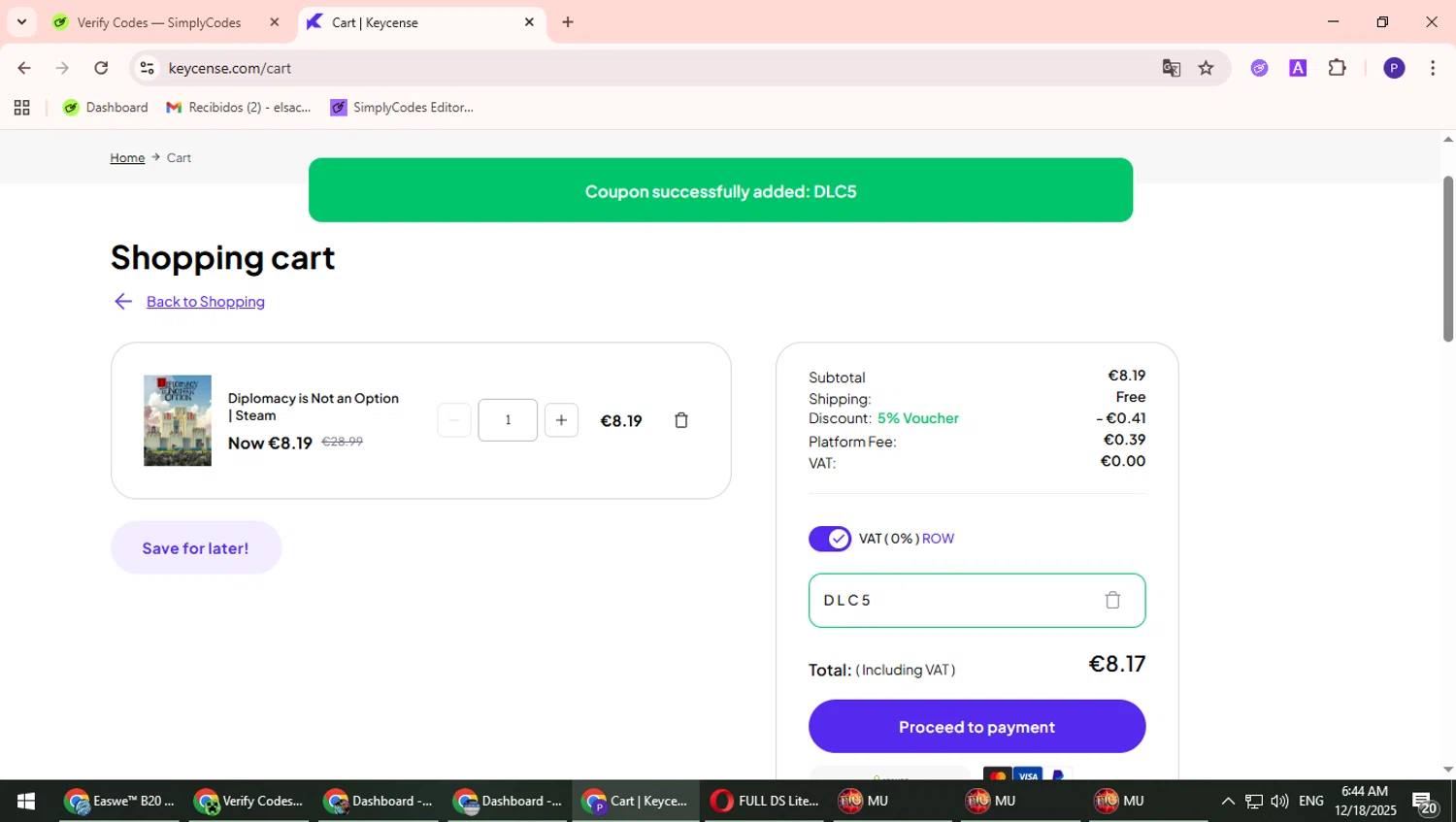Toggle the VAT (0%) switch
Viewport: 1456px width, 822px height.
(830, 539)
